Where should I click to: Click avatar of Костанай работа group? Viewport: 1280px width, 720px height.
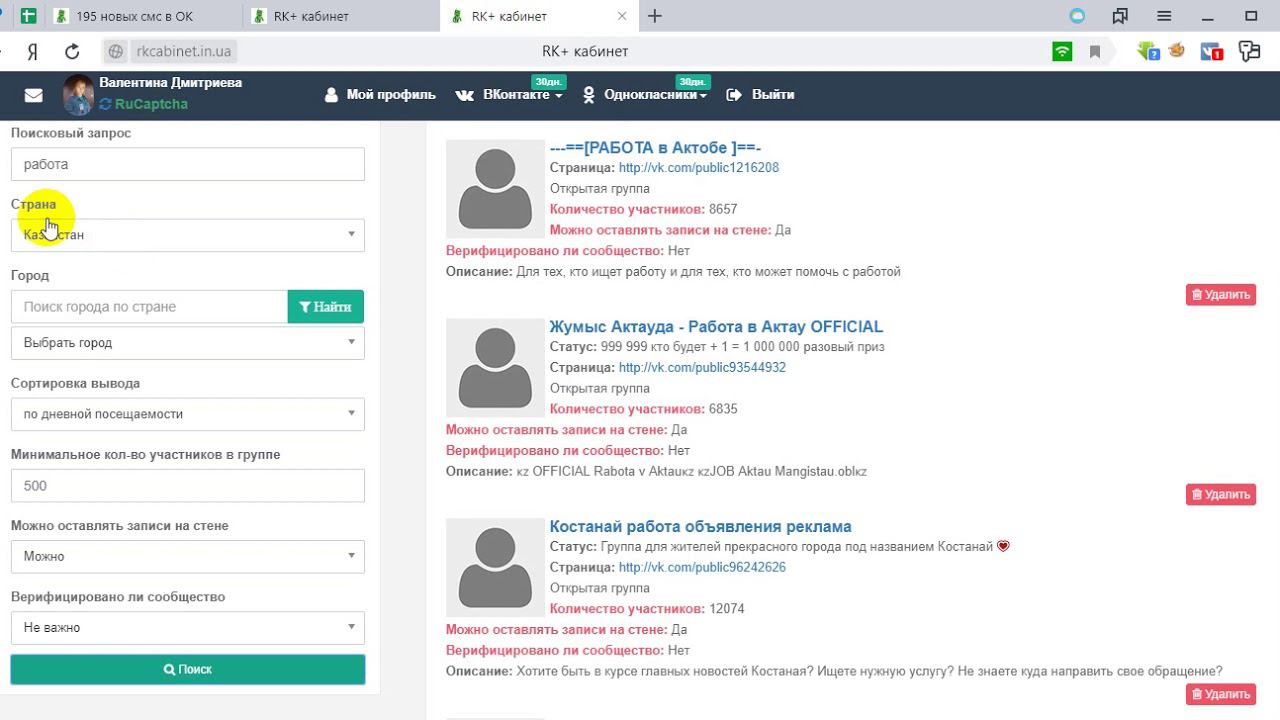[x=495, y=568]
